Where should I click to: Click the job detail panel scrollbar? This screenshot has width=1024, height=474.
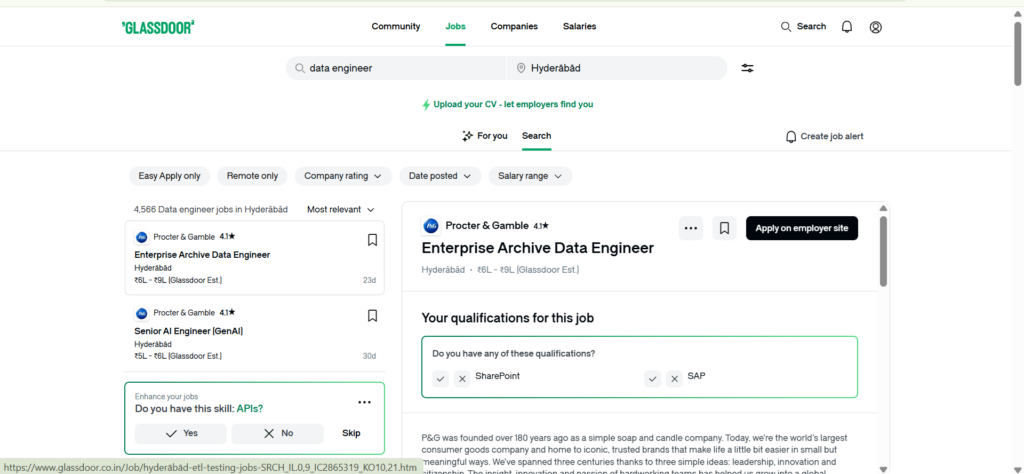[x=884, y=251]
